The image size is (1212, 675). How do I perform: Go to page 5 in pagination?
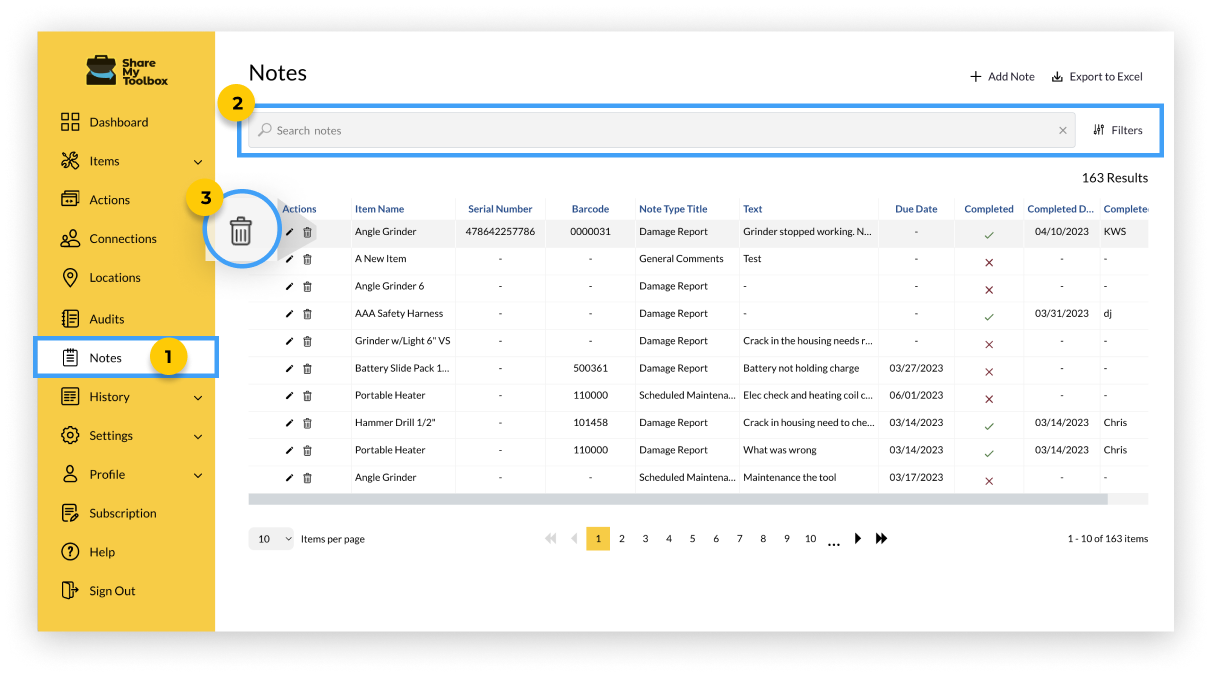tap(692, 539)
